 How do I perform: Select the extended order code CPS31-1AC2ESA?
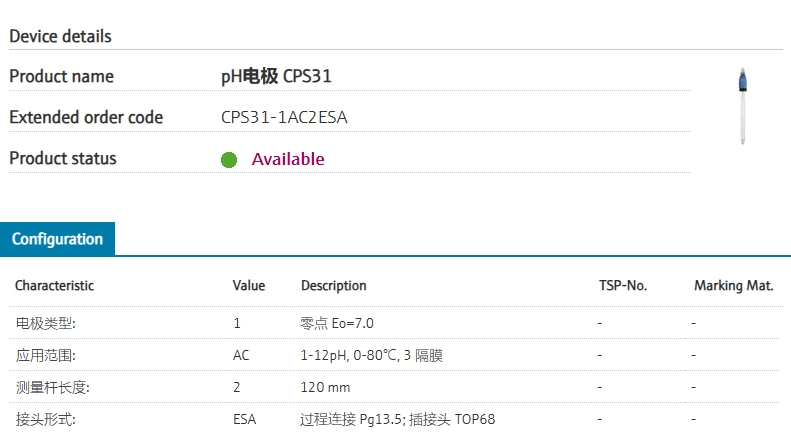point(284,118)
